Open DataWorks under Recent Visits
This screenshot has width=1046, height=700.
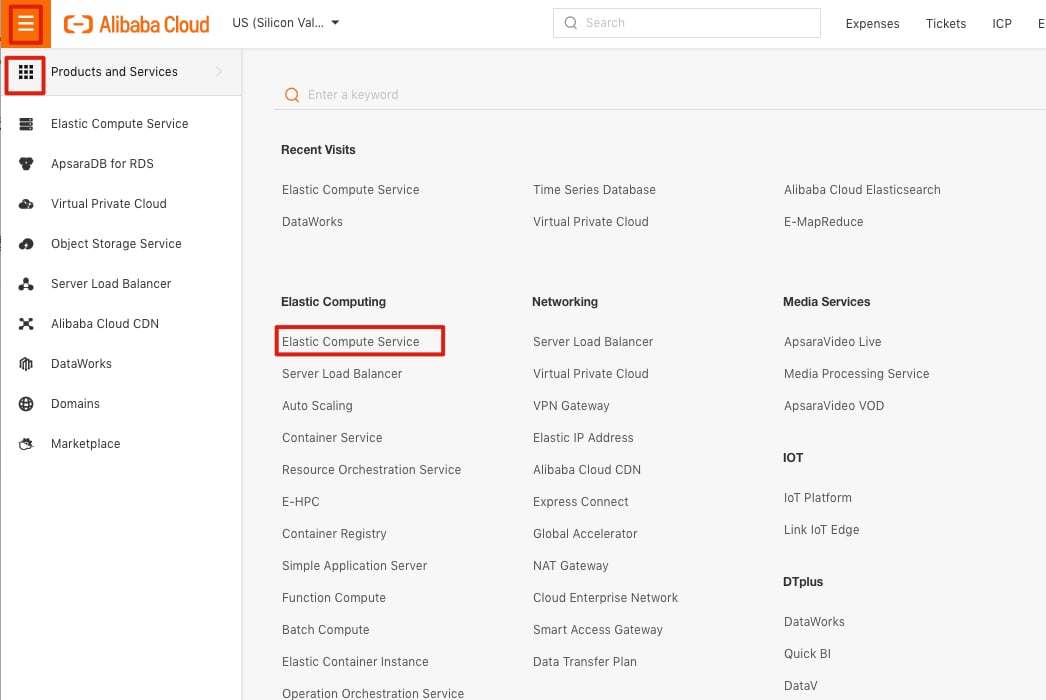[312, 222]
